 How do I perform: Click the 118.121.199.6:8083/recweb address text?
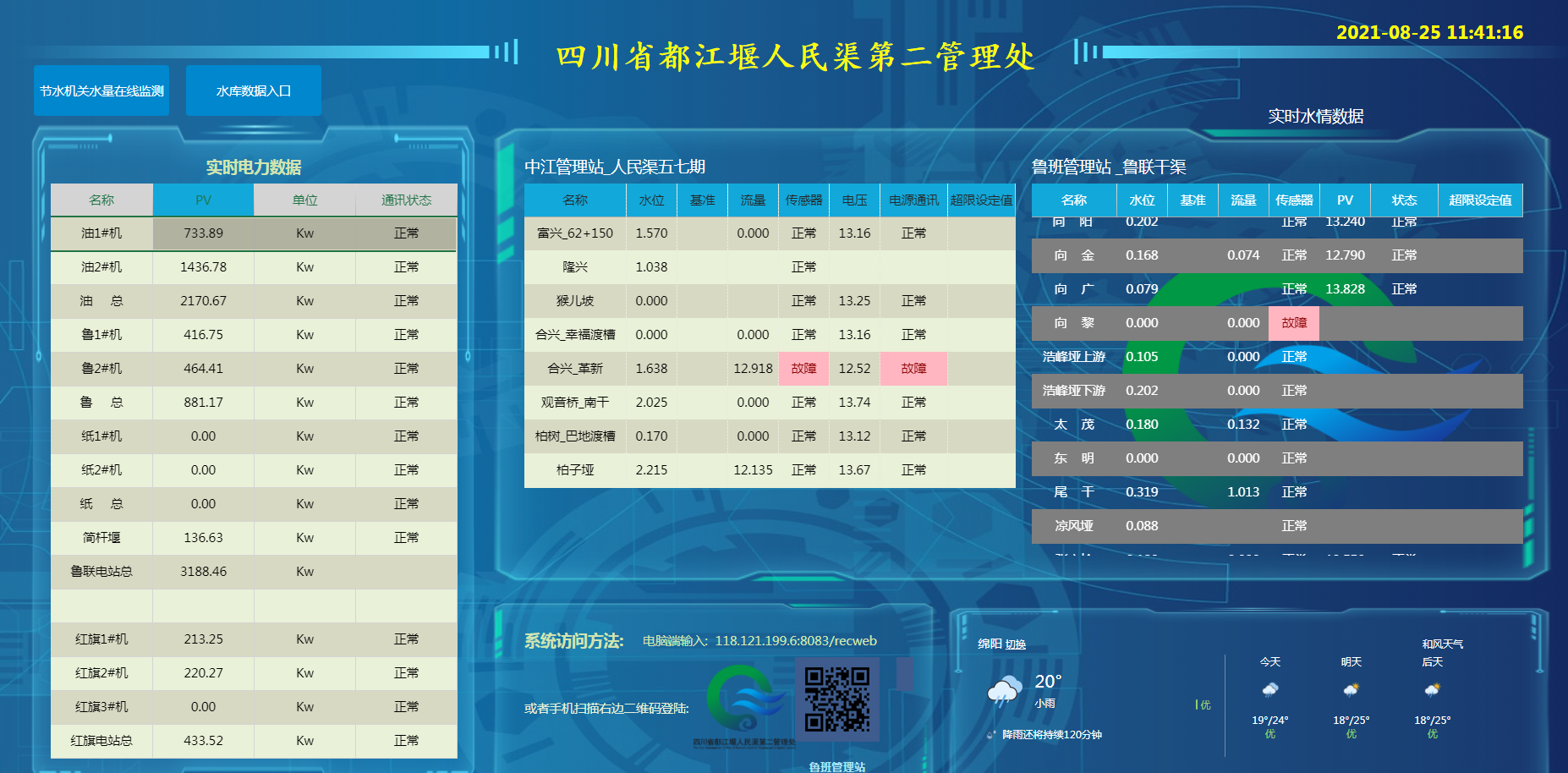(x=795, y=641)
